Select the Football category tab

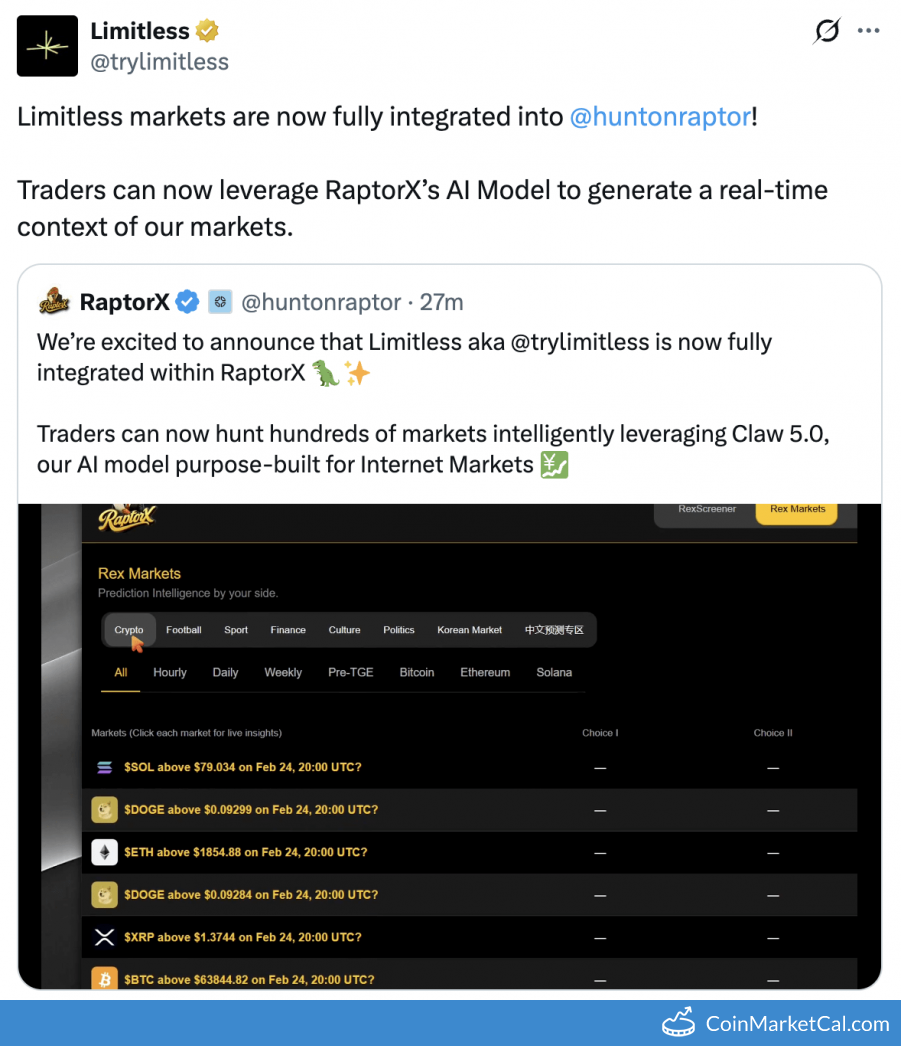184,630
